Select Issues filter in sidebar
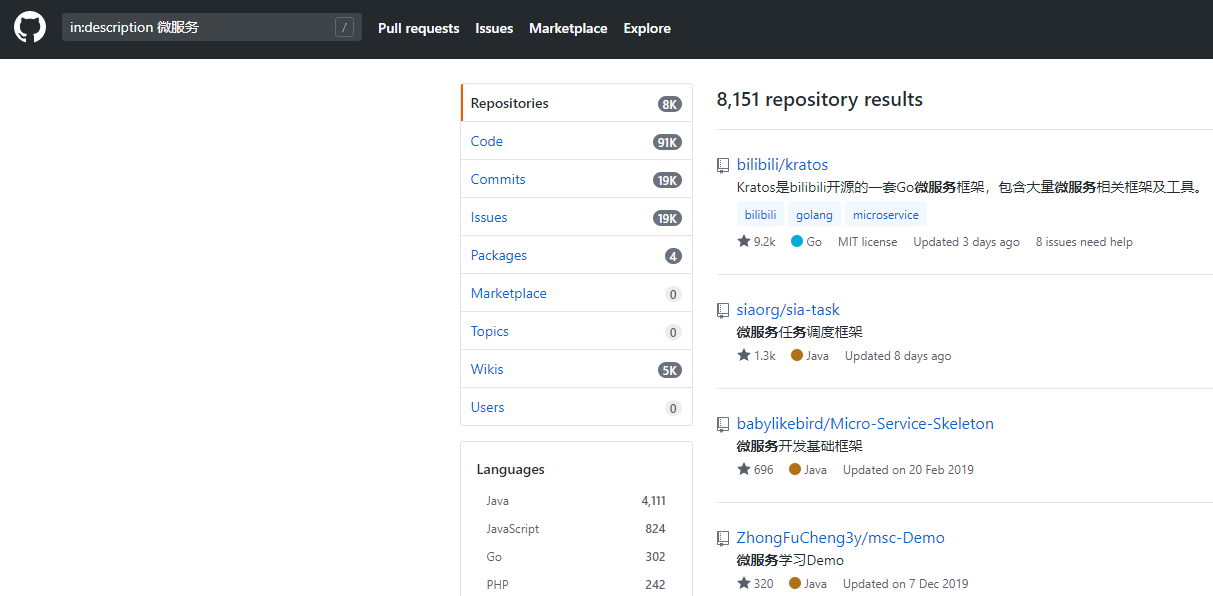Image resolution: width=1213 pixels, height=596 pixels. coord(576,217)
